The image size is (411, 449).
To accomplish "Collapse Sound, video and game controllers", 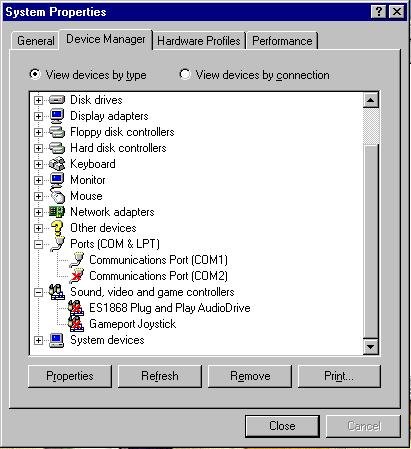I will [x=38, y=292].
